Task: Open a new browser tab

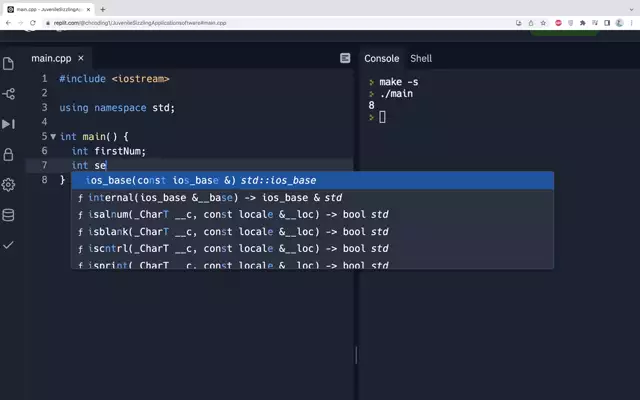Action: click(103, 9)
